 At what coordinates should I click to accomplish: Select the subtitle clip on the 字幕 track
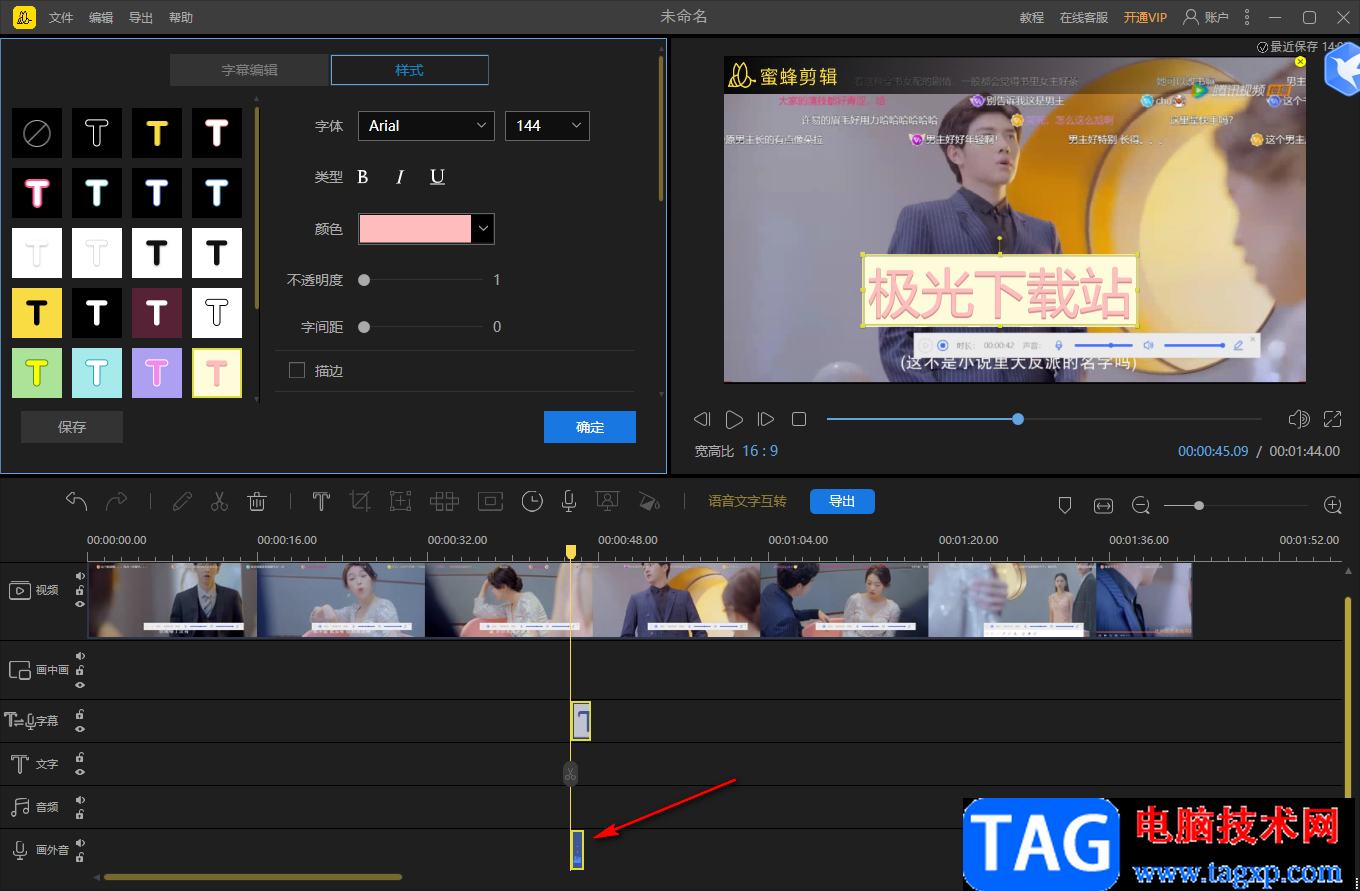[x=581, y=721]
